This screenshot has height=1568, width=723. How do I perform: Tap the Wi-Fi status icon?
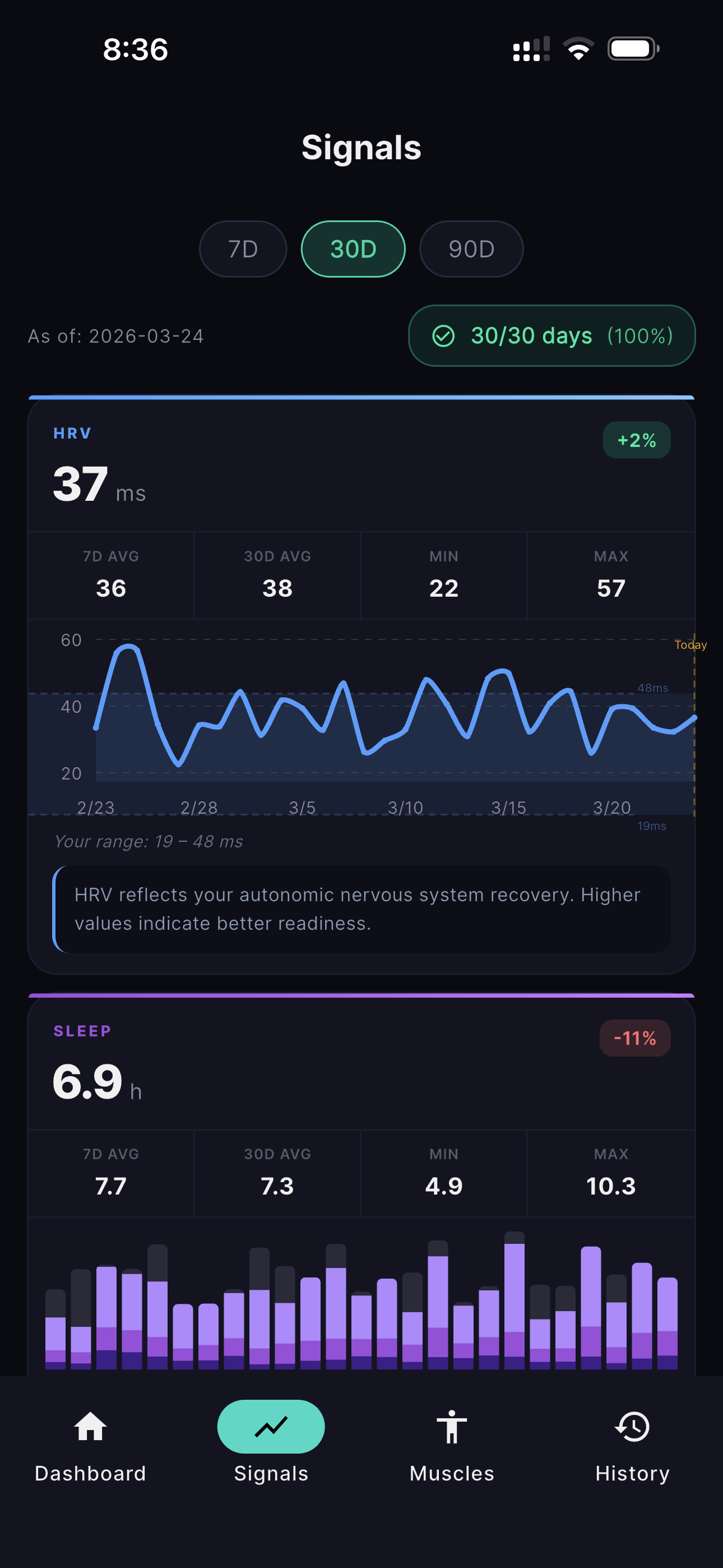point(578,49)
